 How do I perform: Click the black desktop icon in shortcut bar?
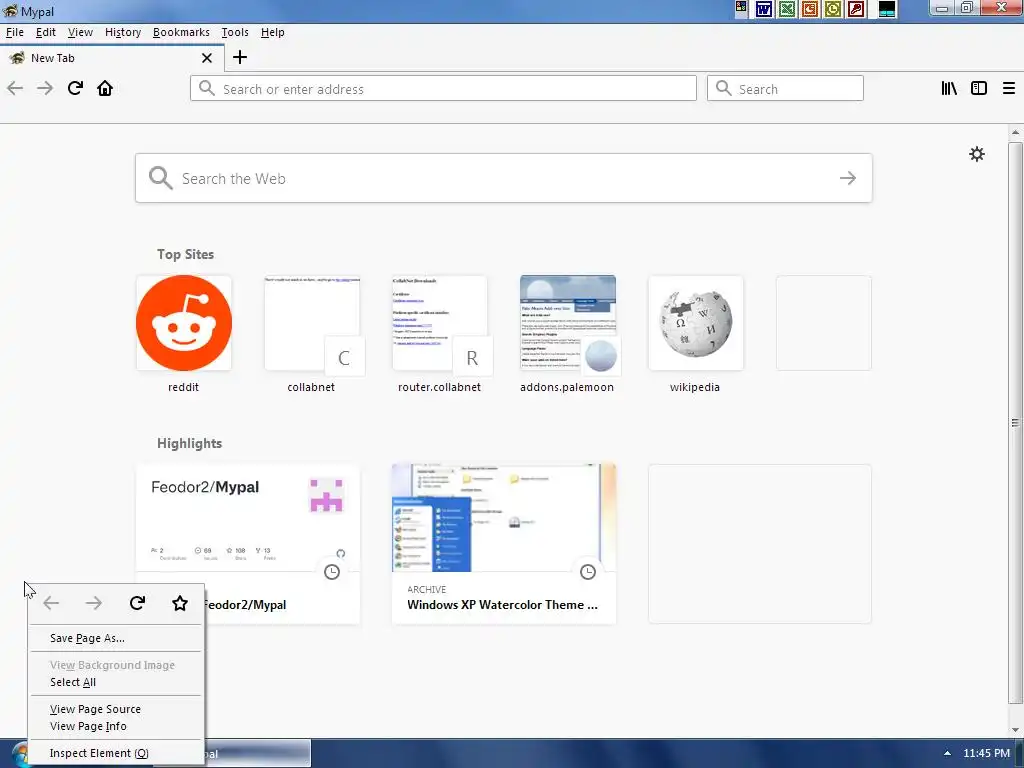pyautogui.click(x=887, y=9)
